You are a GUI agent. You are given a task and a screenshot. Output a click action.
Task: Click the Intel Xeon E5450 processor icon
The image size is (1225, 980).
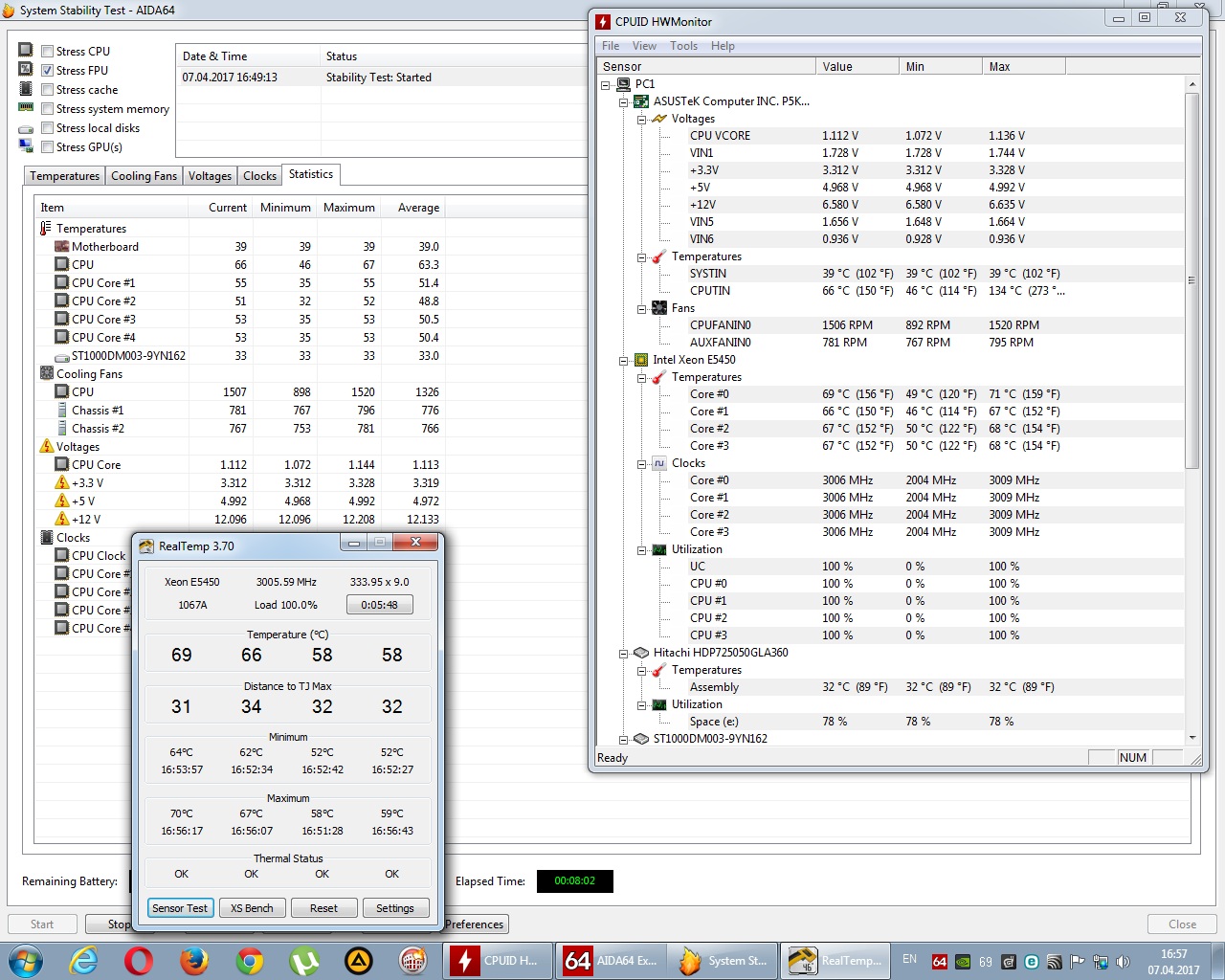click(641, 360)
